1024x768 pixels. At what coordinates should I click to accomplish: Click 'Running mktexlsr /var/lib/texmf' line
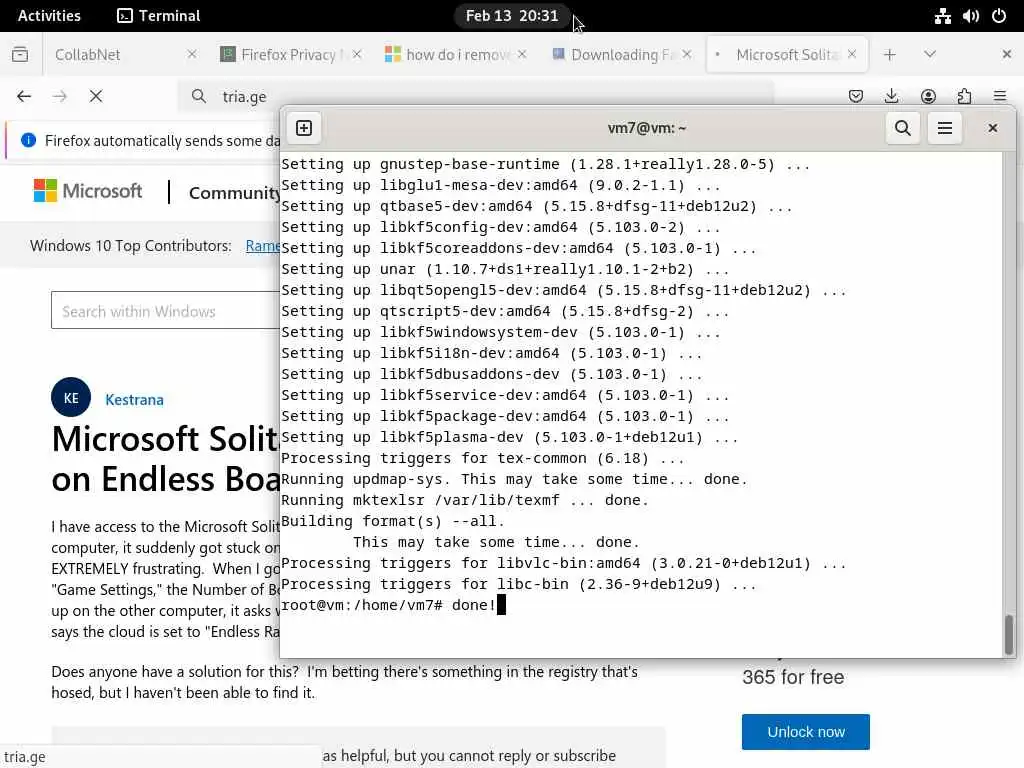465,500
